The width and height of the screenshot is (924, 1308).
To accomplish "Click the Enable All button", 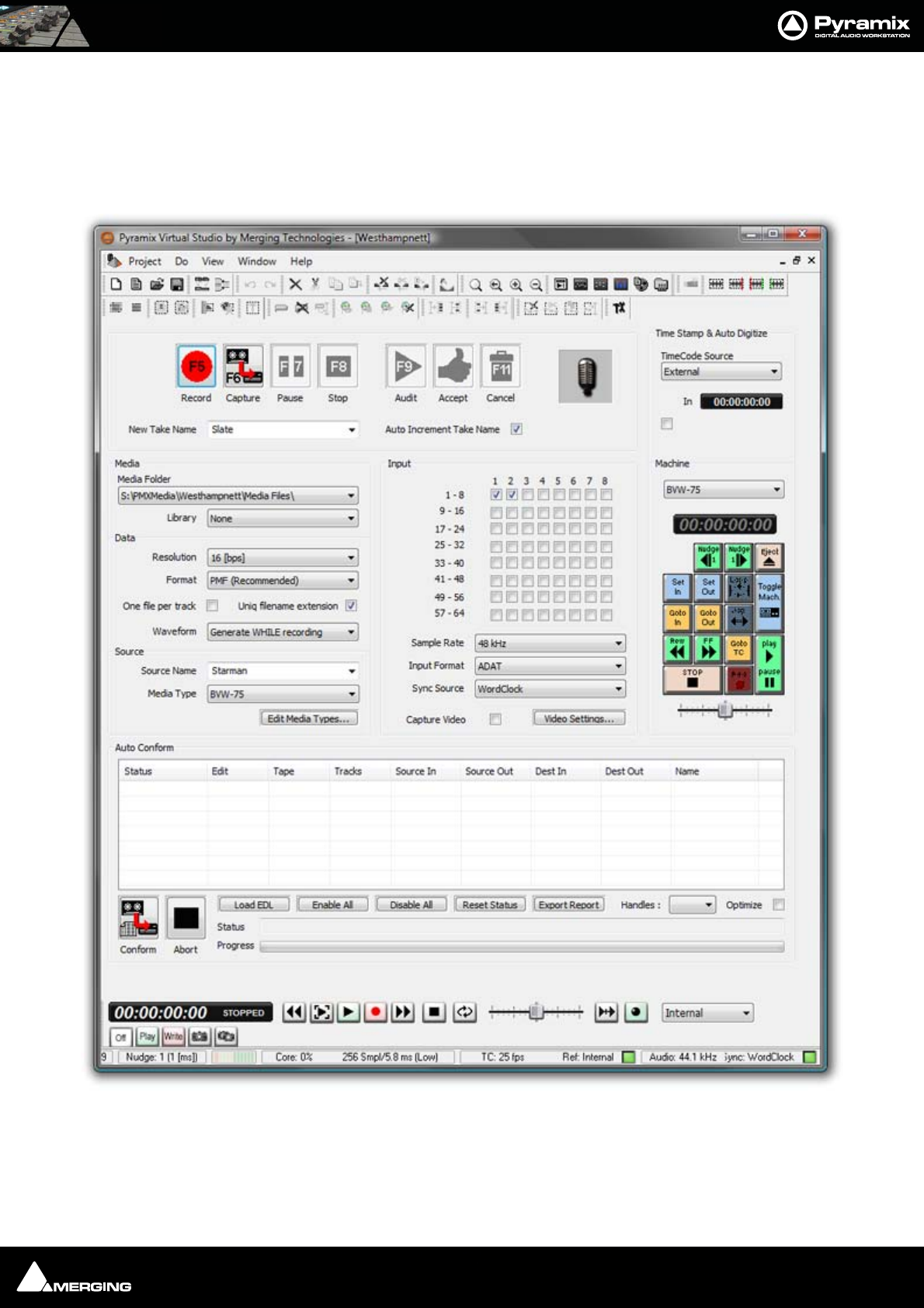I will [332, 904].
